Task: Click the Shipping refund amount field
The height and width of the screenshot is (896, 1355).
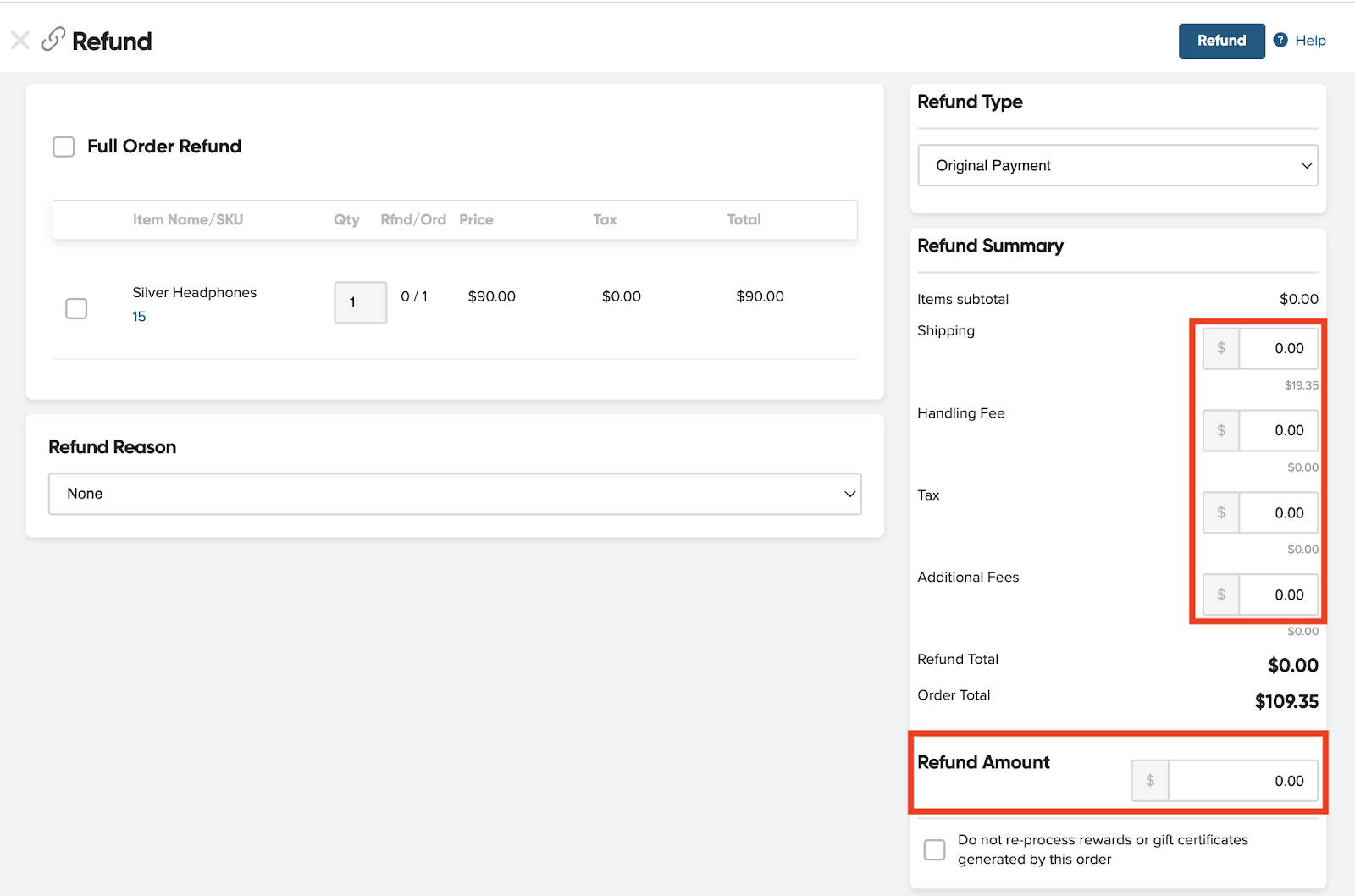Action: pyautogui.click(x=1278, y=348)
